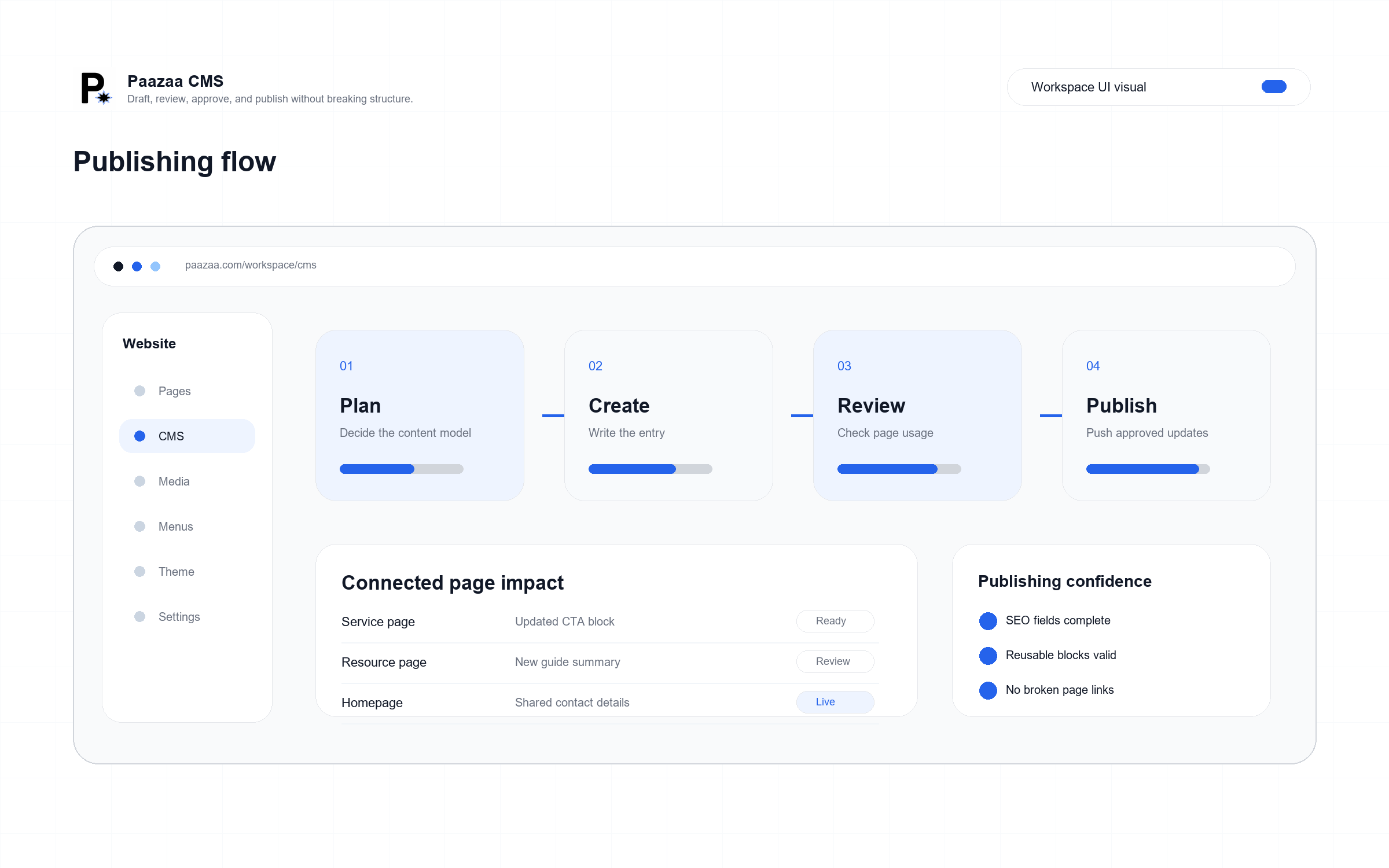Click the light blue window dot

pyautogui.click(x=156, y=266)
